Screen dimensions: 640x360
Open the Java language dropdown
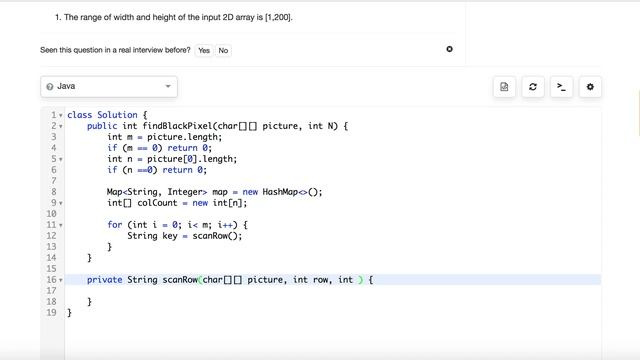[x=109, y=87]
